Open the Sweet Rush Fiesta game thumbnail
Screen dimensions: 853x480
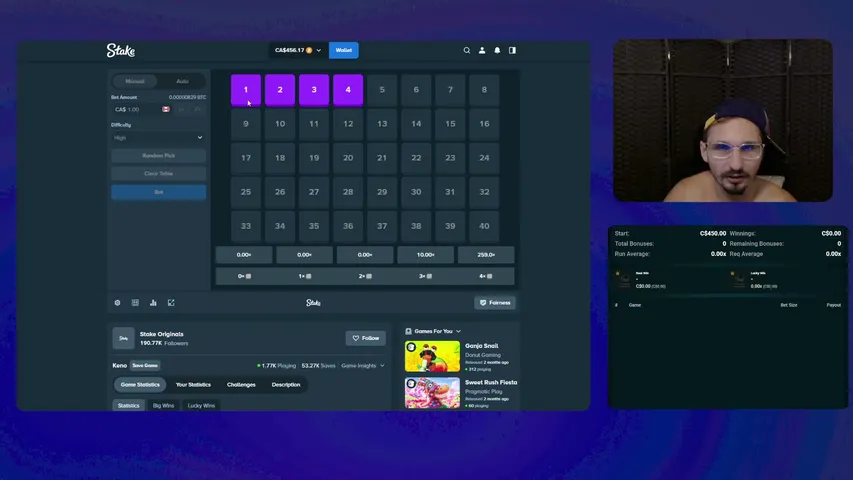point(432,393)
